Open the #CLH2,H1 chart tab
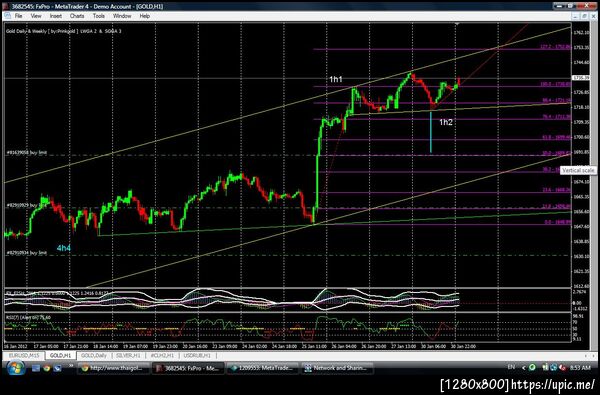Viewport: 600px width, 395px height. point(162,356)
